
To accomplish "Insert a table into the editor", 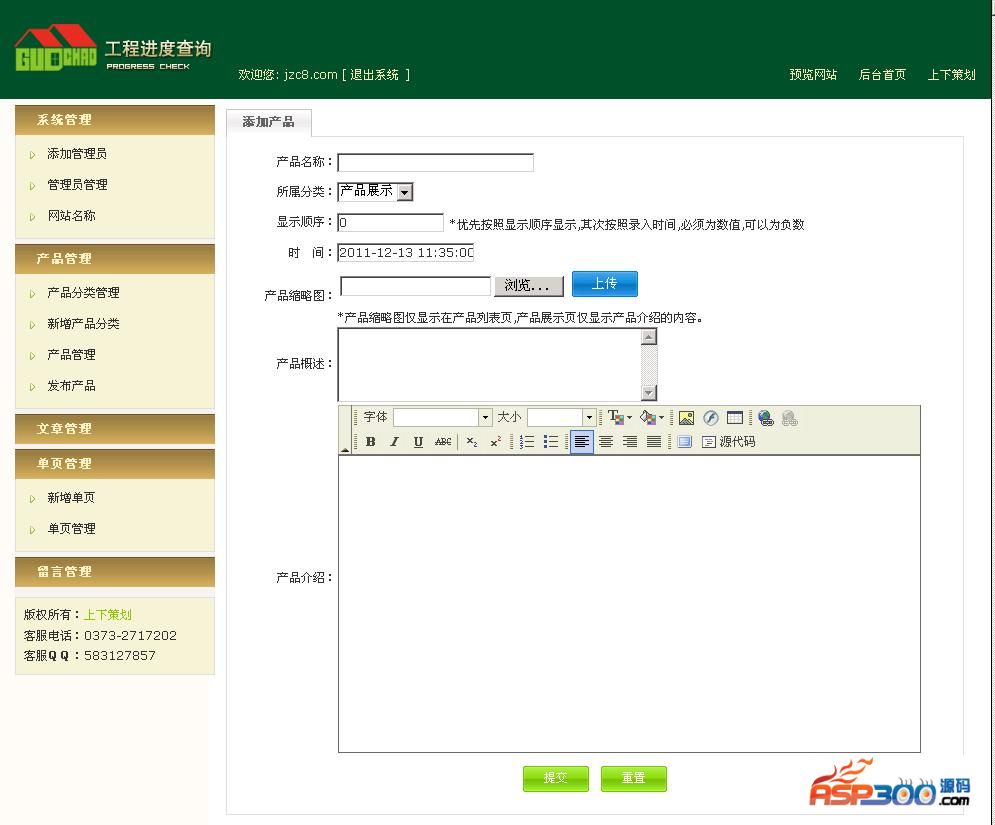I will point(735,418).
